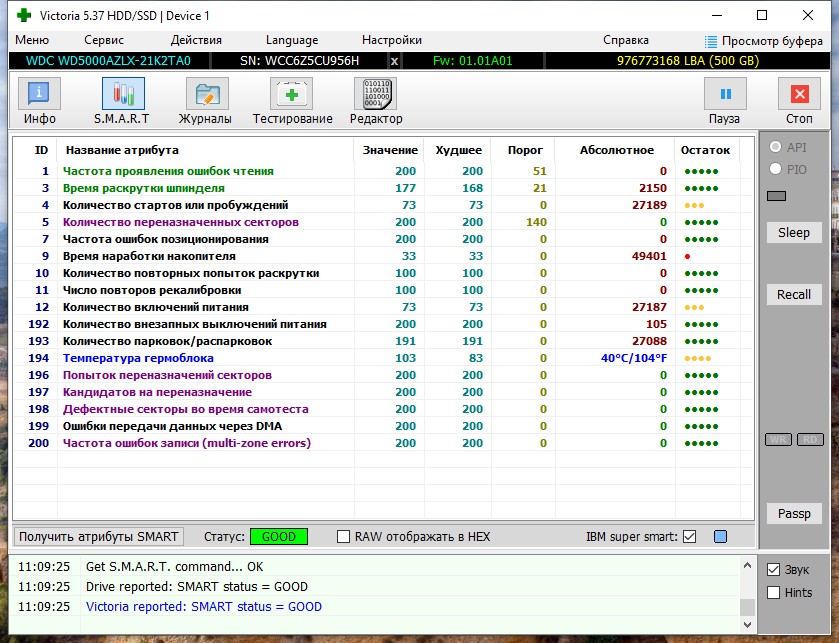Enable the Hints checkbox
This screenshot has width=839, height=643.
coord(773,592)
